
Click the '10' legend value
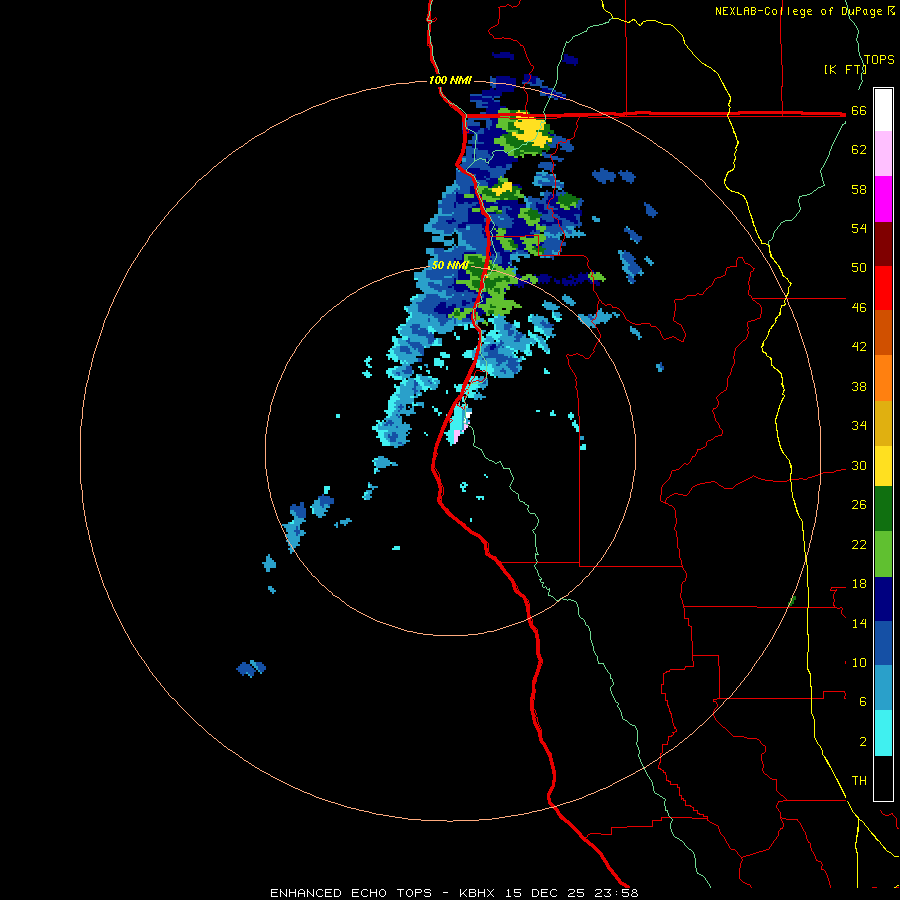point(859,662)
